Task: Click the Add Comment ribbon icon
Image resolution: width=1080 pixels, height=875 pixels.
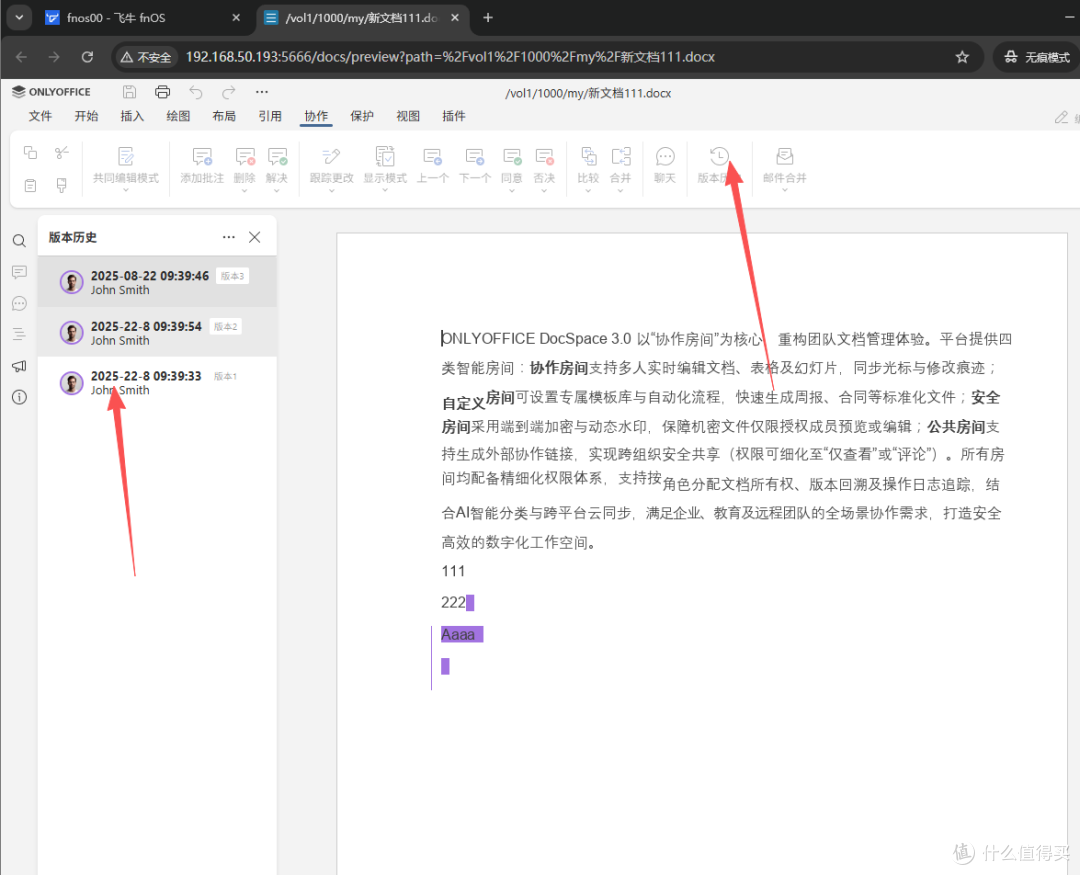Action: (x=202, y=165)
